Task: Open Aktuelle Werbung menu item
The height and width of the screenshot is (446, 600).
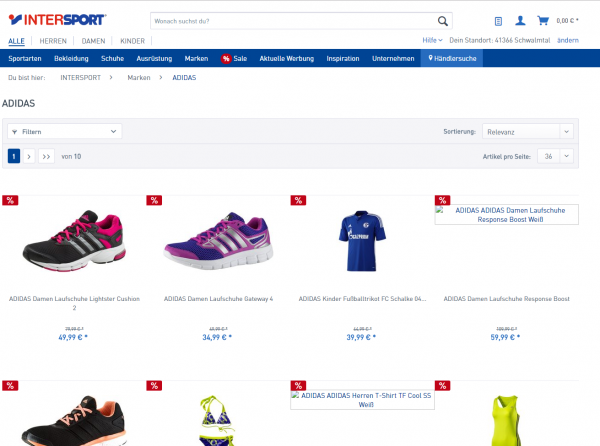Action: point(287,59)
